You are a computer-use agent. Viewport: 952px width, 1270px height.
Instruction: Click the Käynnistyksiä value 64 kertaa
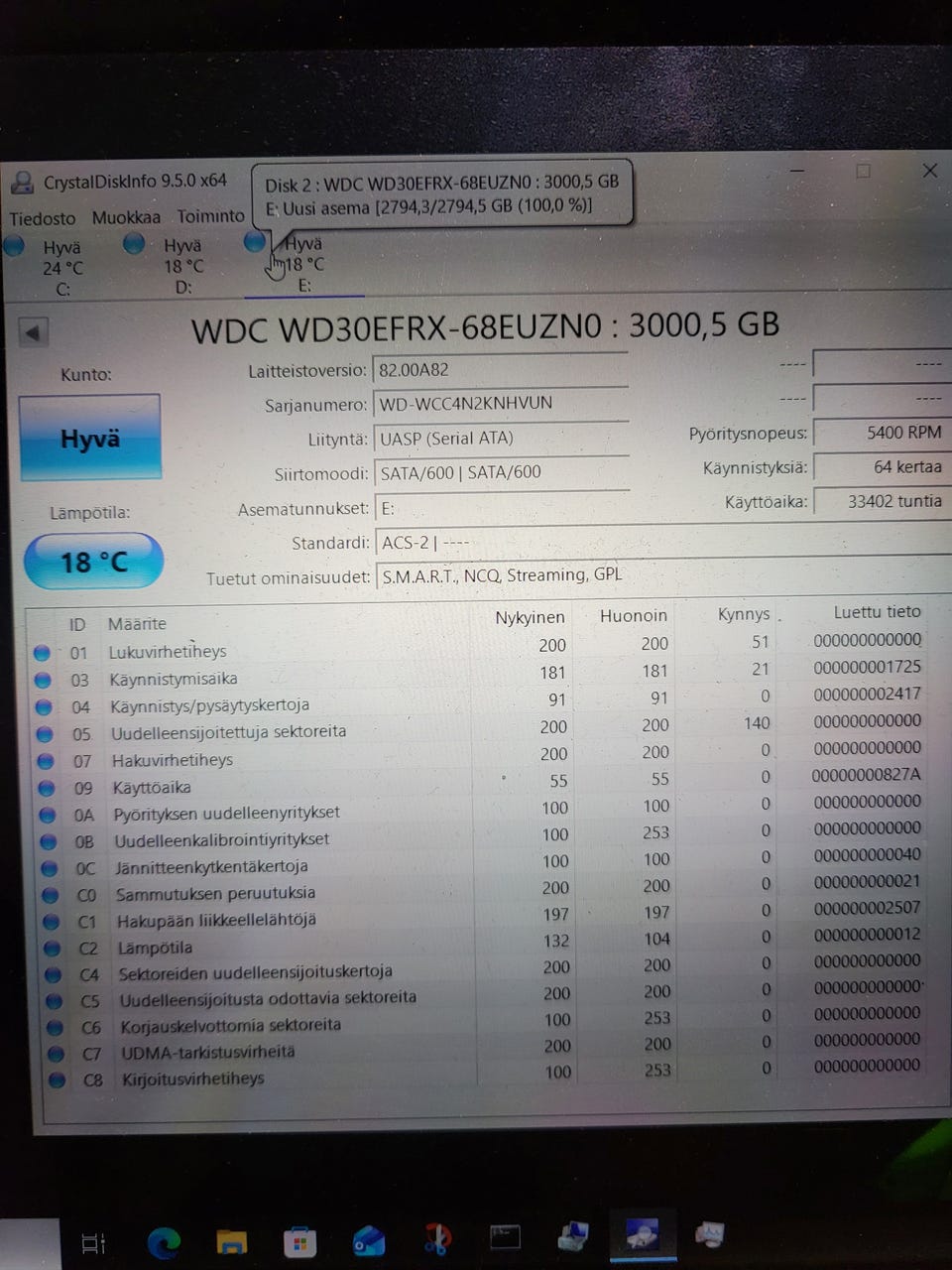click(x=881, y=466)
